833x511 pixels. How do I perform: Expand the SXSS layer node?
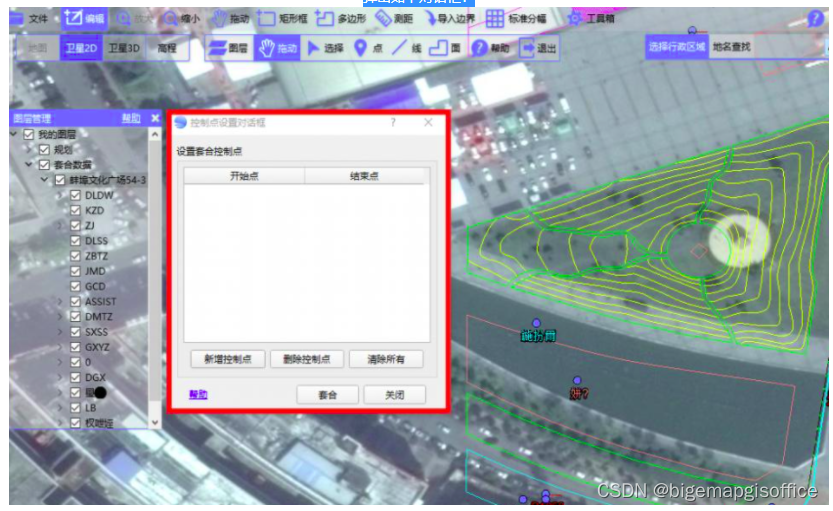click(x=61, y=331)
